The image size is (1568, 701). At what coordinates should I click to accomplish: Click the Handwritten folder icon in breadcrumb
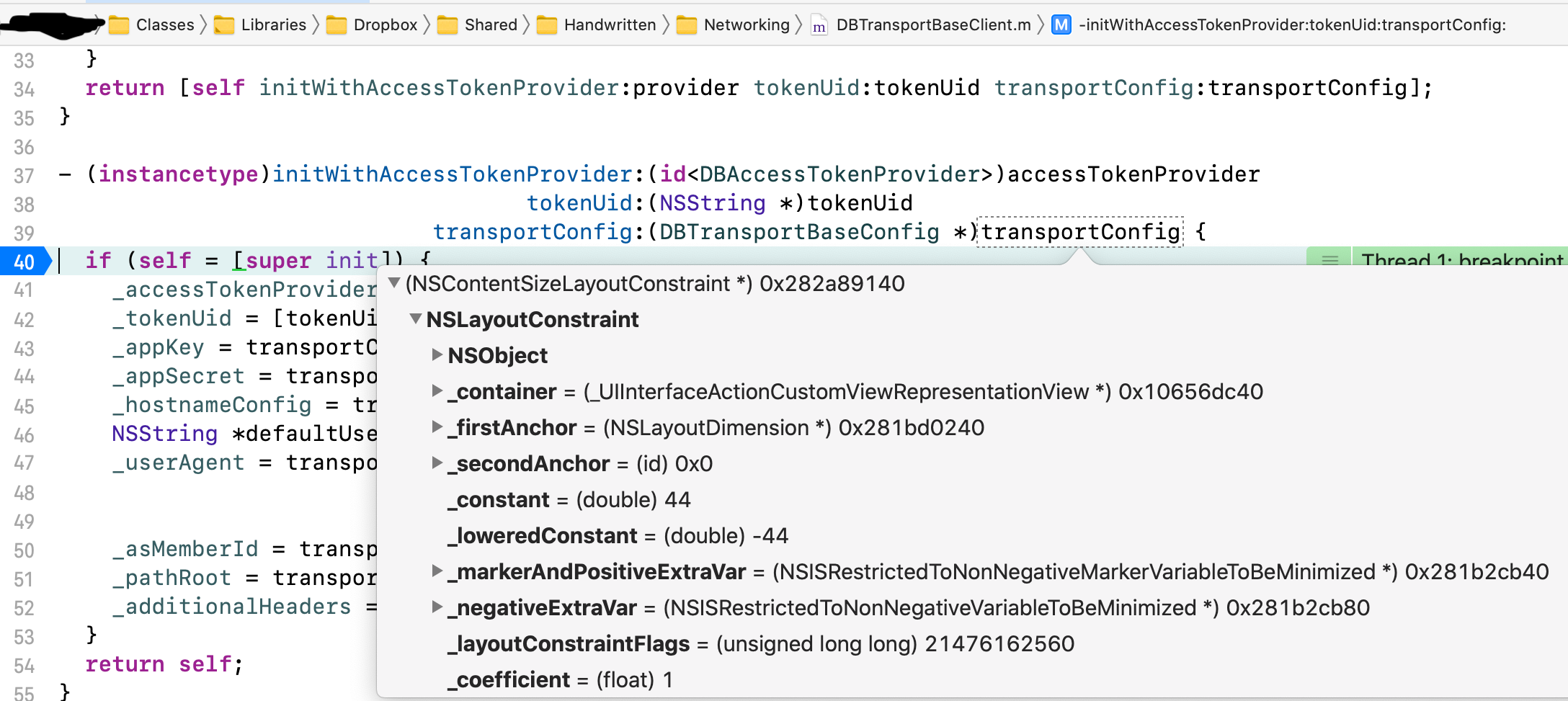coord(547,25)
